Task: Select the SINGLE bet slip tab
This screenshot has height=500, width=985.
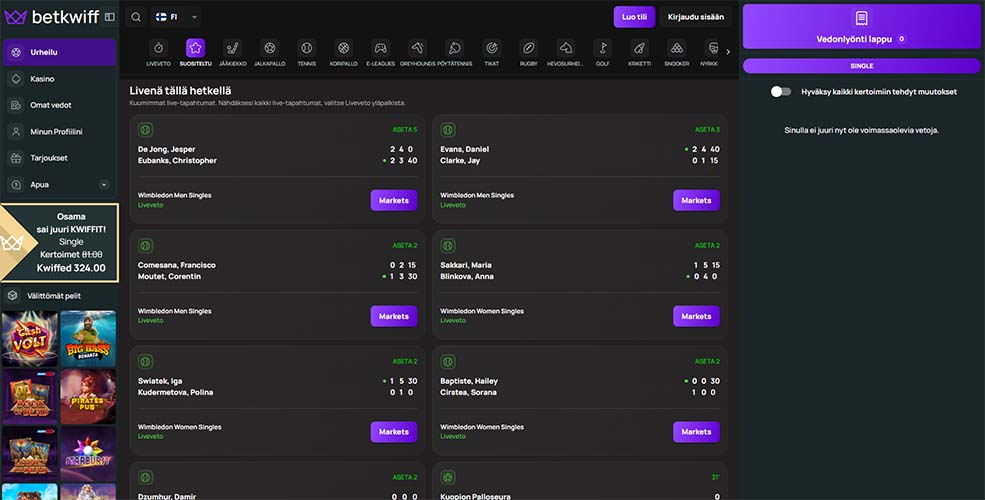Action: pyautogui.click(x=861, y=66)
